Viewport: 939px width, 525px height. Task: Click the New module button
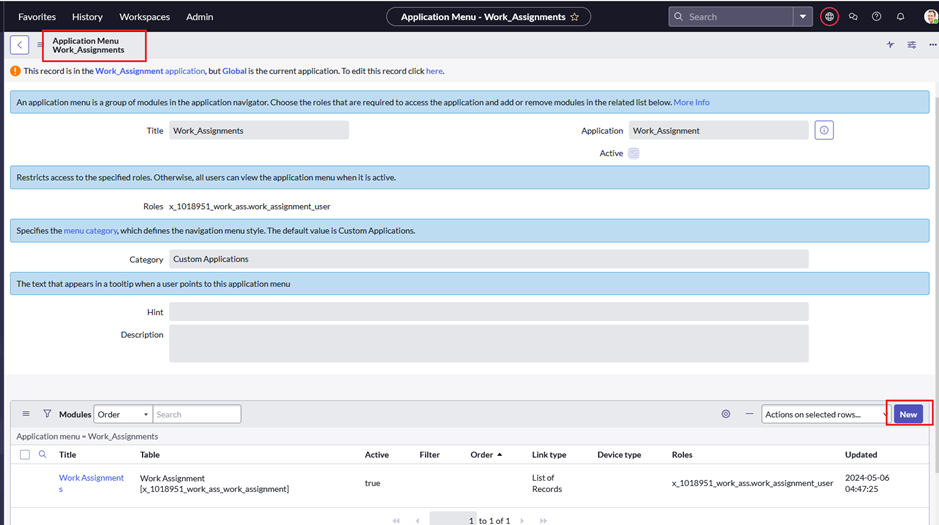pos(908,414)
